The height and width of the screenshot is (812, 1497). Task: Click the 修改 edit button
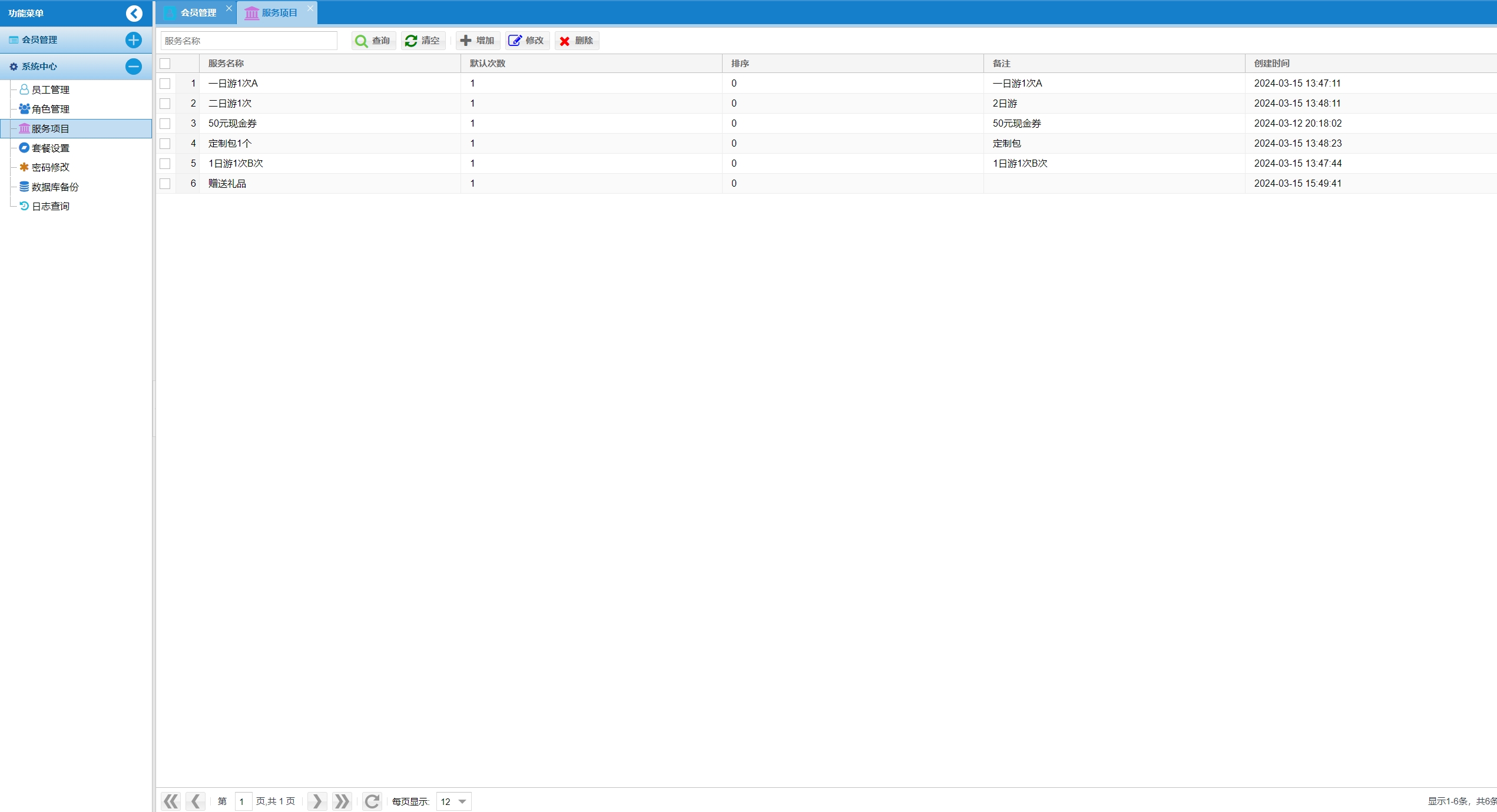pos(527,41)
